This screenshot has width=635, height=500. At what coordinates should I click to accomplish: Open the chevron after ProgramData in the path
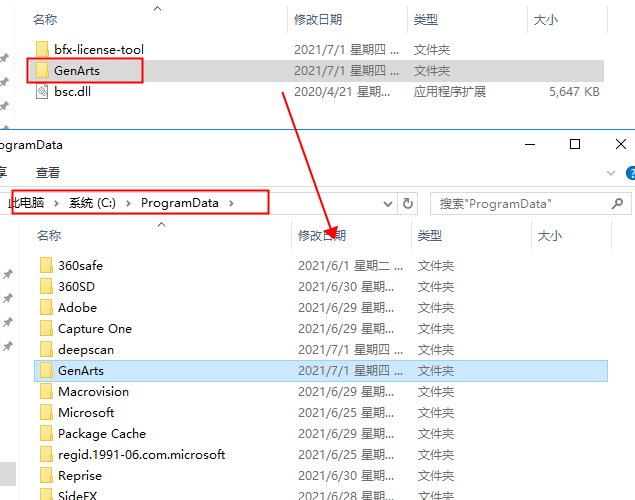231,203
